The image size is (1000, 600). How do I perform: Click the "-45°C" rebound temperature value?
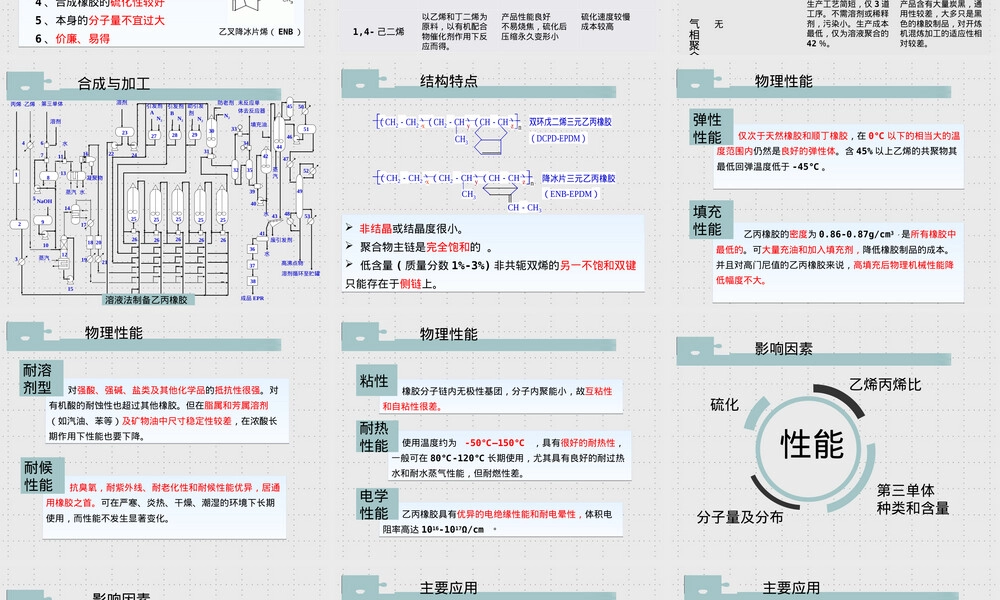click(805, 167)
